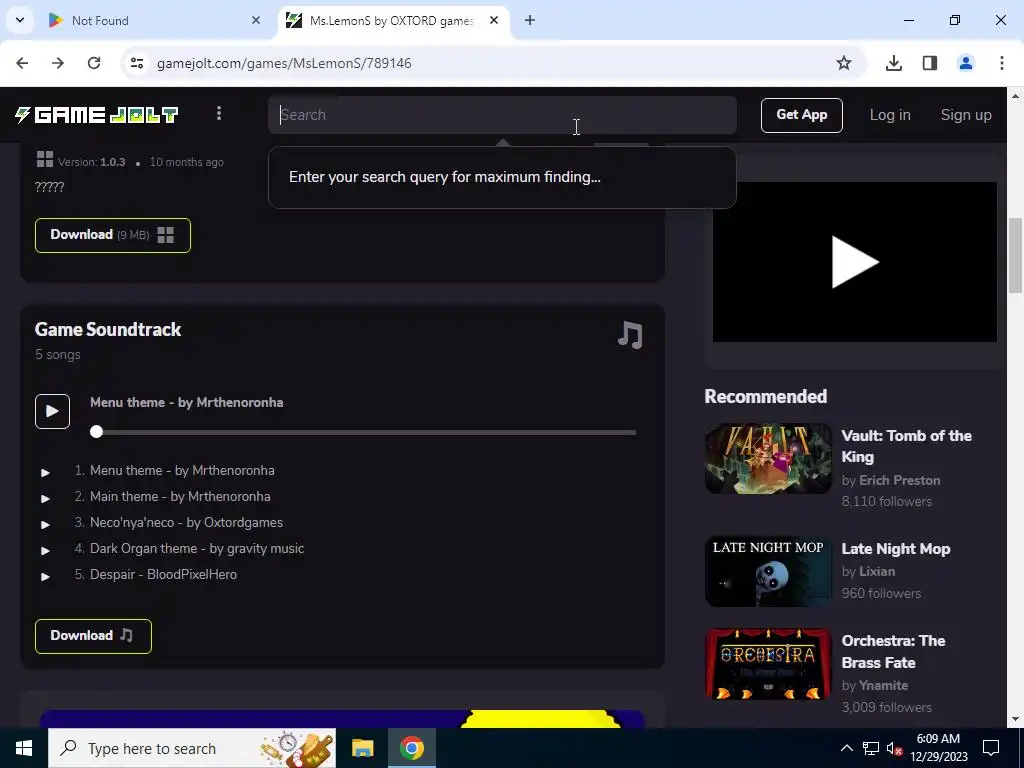Open Chrome downloads icon
Screen dimensions: 1024x768
tap(893, 63)
